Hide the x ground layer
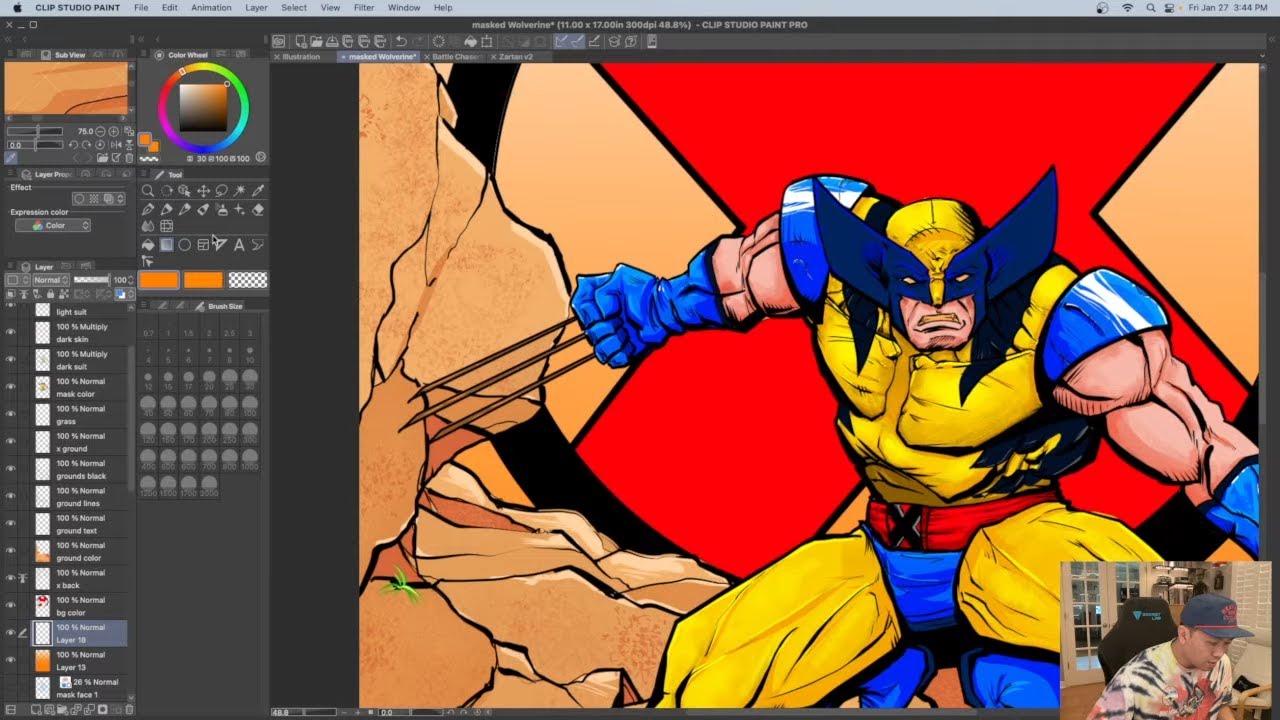The width and height of the screenshot is (1280, 720). tap(10, 442)
